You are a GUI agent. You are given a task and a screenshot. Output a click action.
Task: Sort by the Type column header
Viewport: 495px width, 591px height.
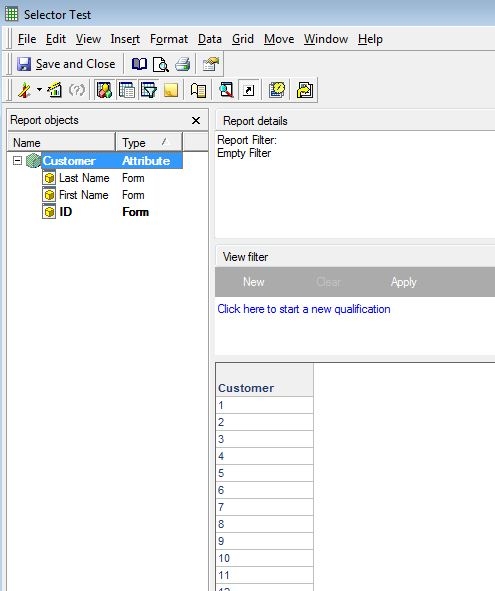[149, 142]
